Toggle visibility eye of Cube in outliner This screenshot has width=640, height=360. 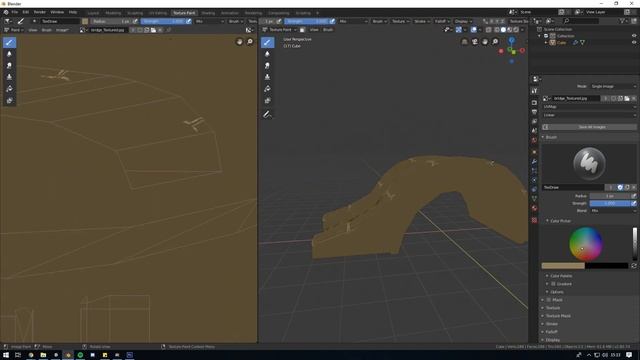coord(634,42)
